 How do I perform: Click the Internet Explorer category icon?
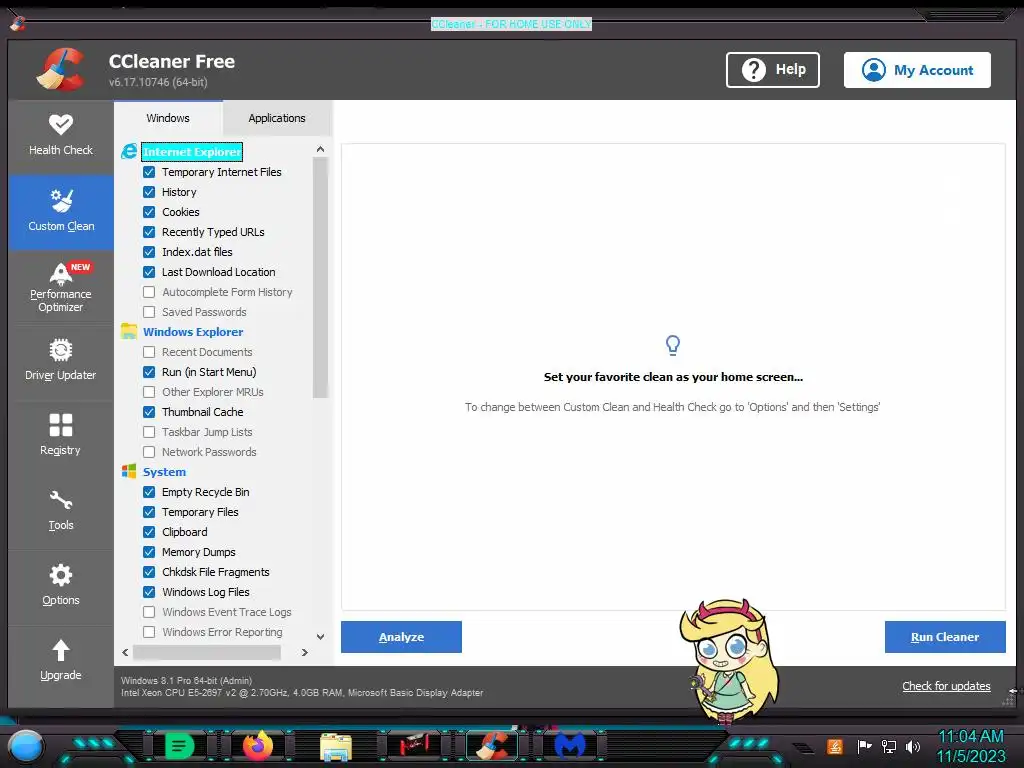coord(129,152)
